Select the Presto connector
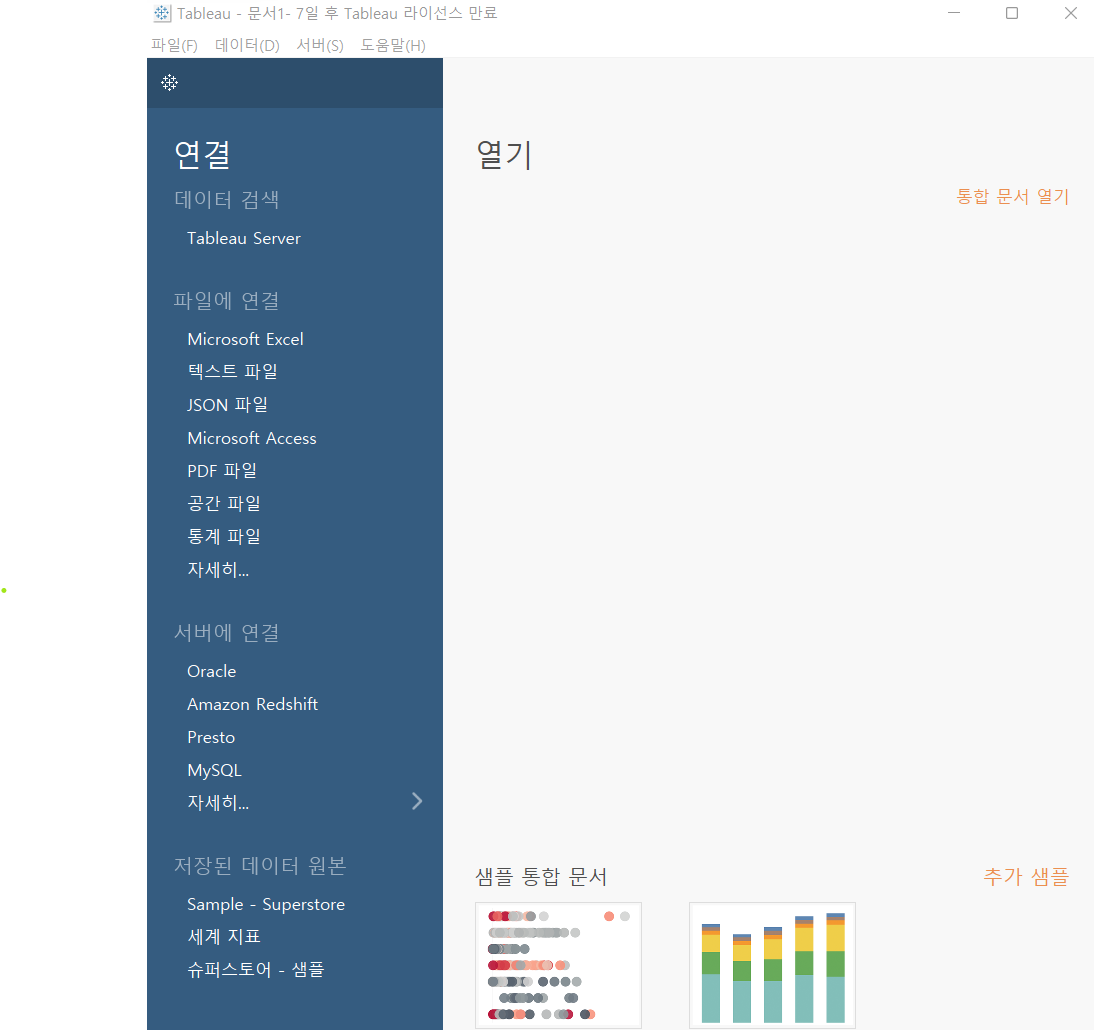This screenshot has width=1094, height=1030. tap(211, 738)
